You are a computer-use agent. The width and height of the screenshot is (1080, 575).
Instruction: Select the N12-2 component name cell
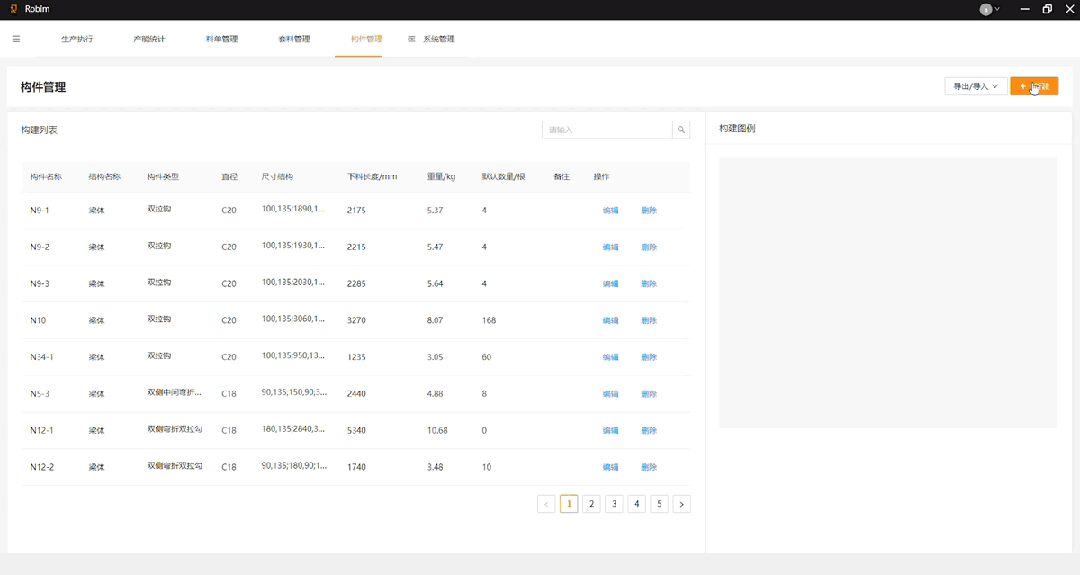pos(42,467)
